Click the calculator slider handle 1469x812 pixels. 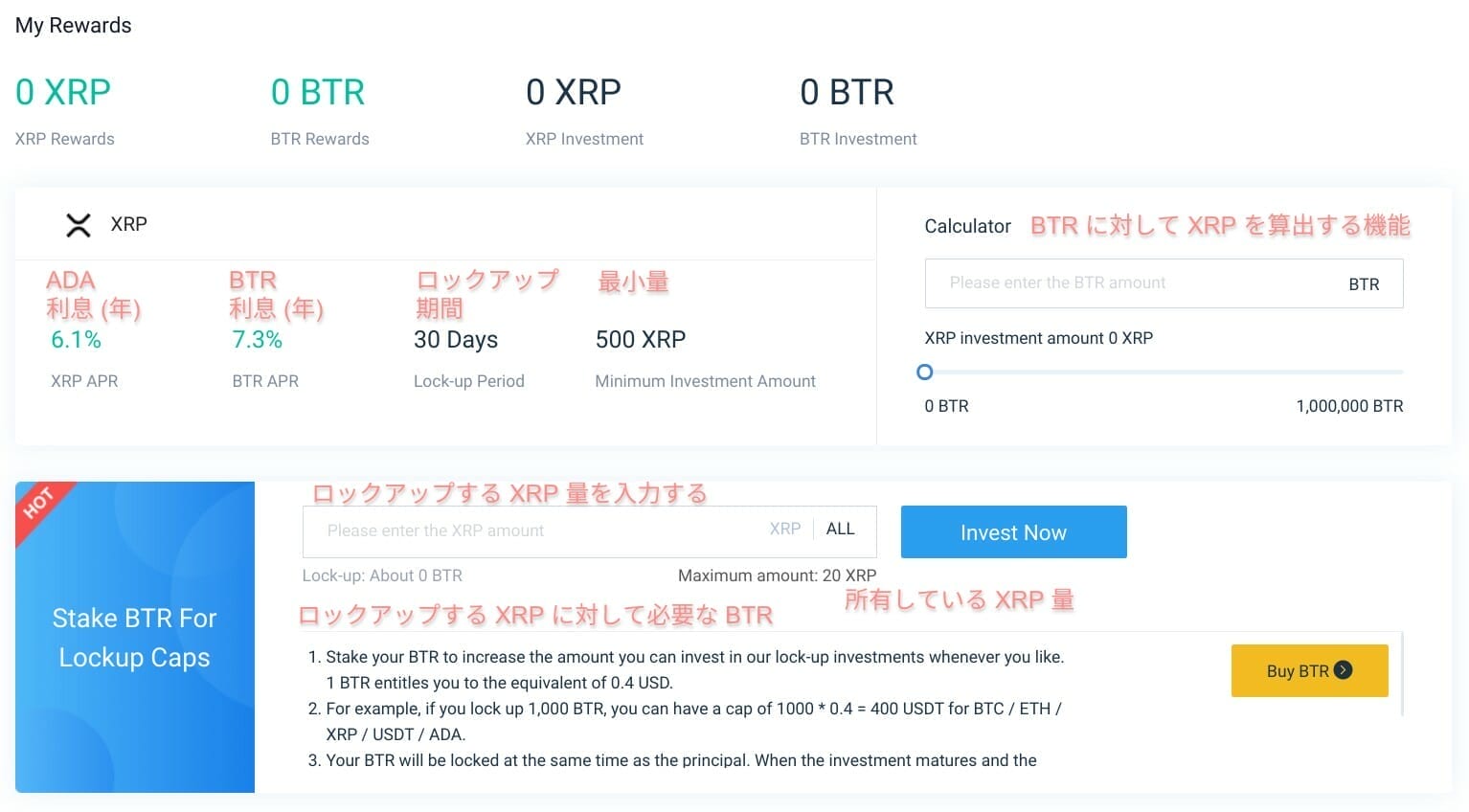(924, 372)
